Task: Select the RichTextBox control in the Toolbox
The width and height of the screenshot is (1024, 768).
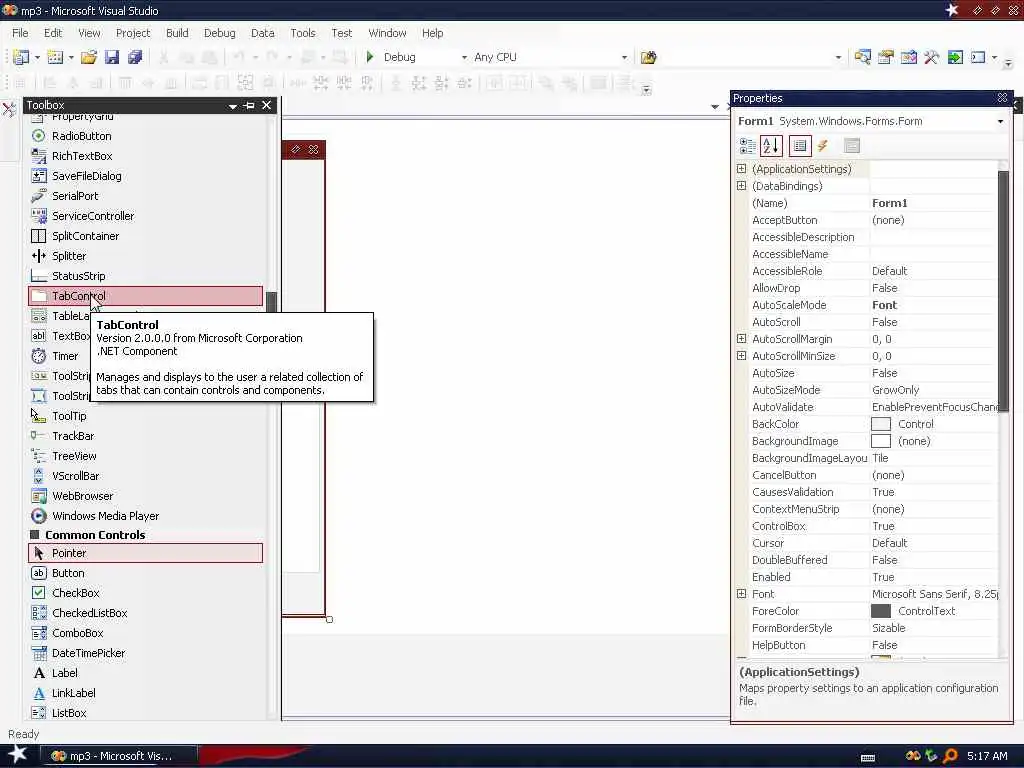Action: [x=145, y=156]
